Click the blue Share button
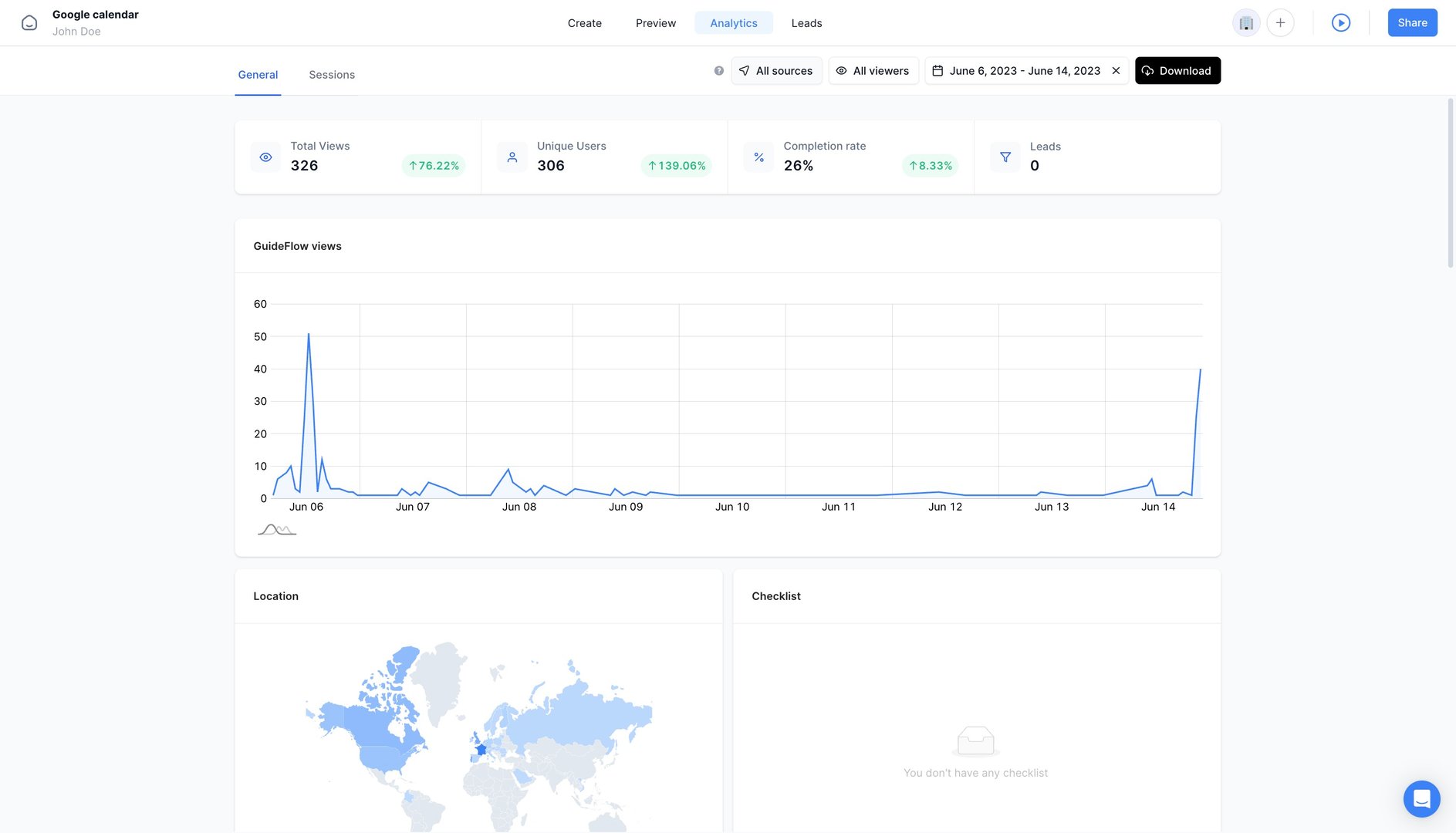 pos(1412,23)
